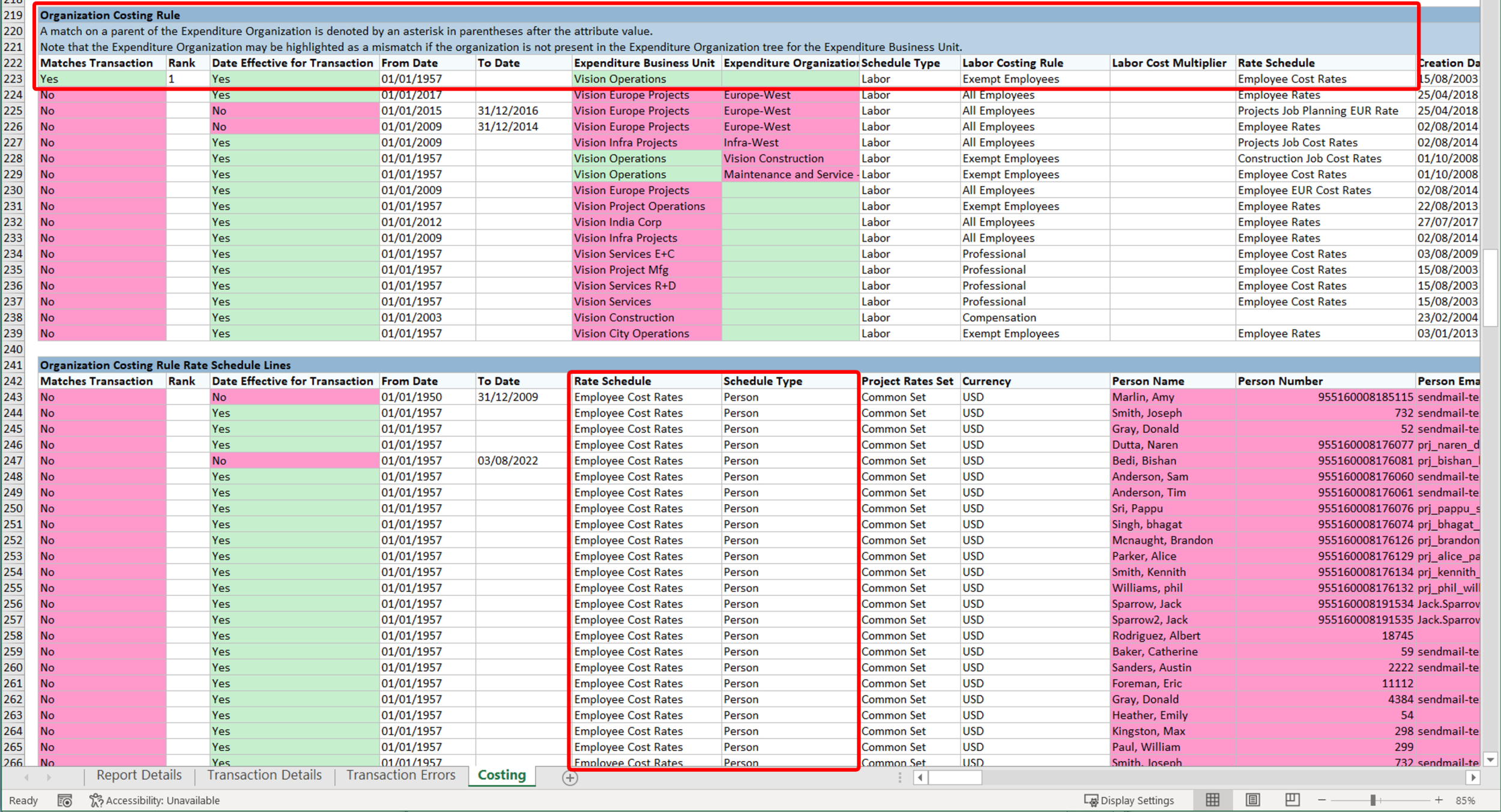Select the To Date 03/08/2022 cell

click(523, 460)
